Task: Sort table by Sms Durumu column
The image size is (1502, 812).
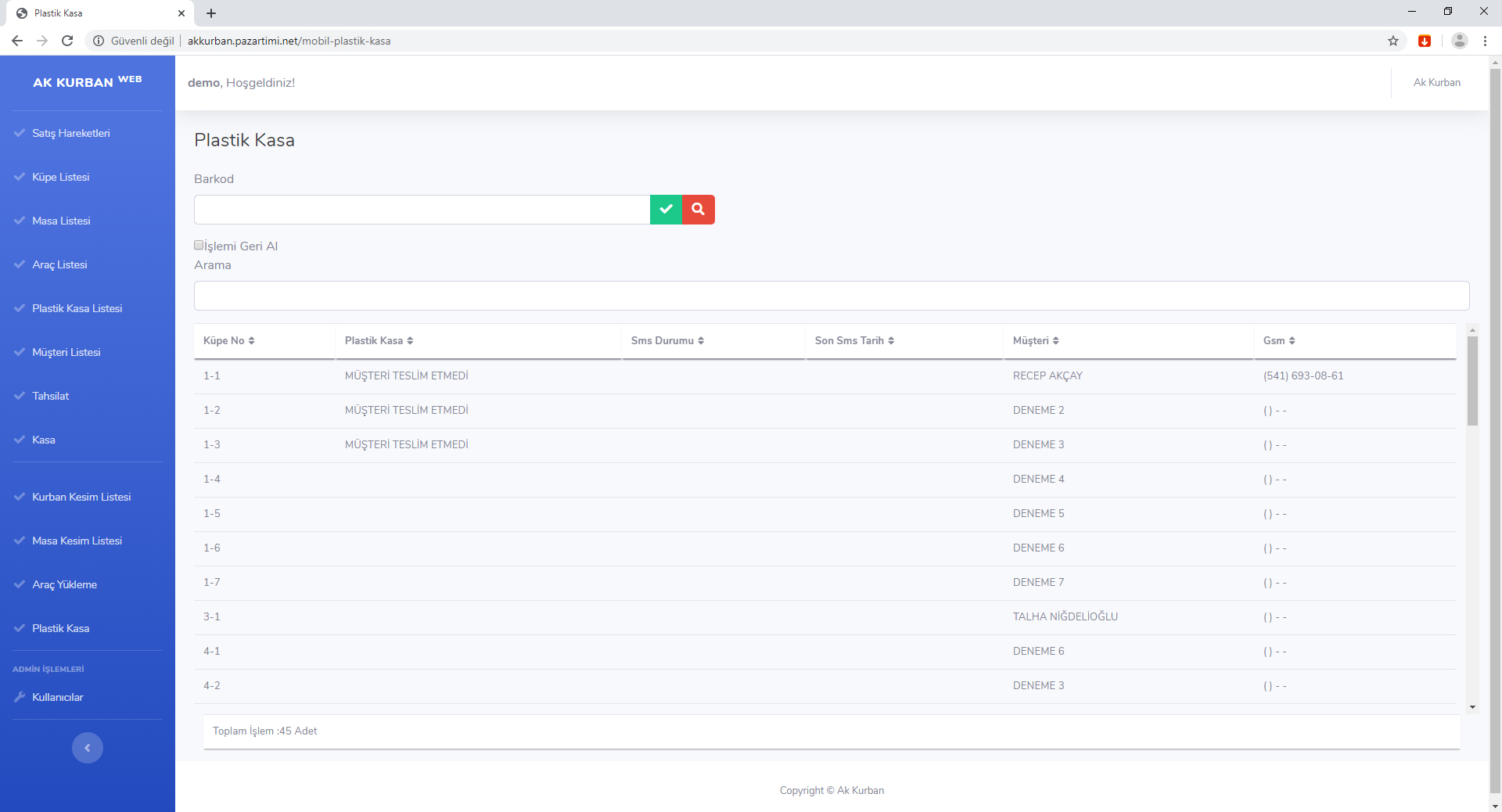Action: 667,341
